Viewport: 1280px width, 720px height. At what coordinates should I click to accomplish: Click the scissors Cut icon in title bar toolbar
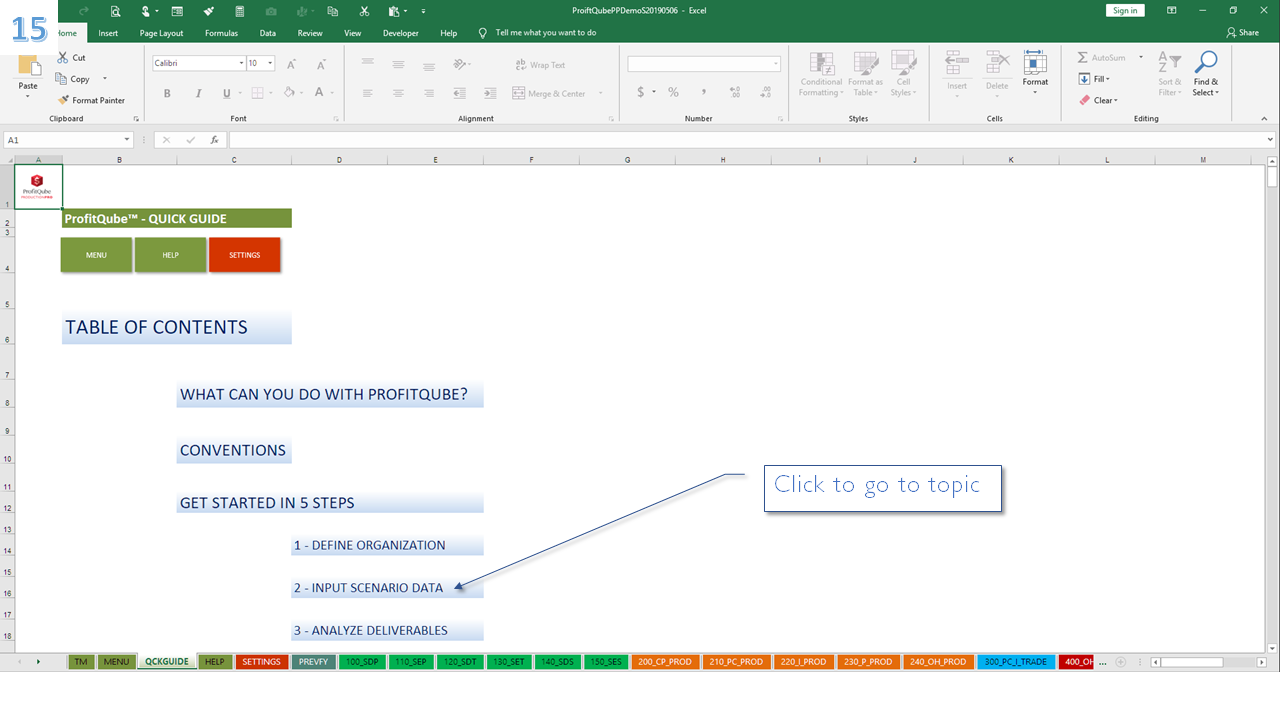(x=364, y=11)
